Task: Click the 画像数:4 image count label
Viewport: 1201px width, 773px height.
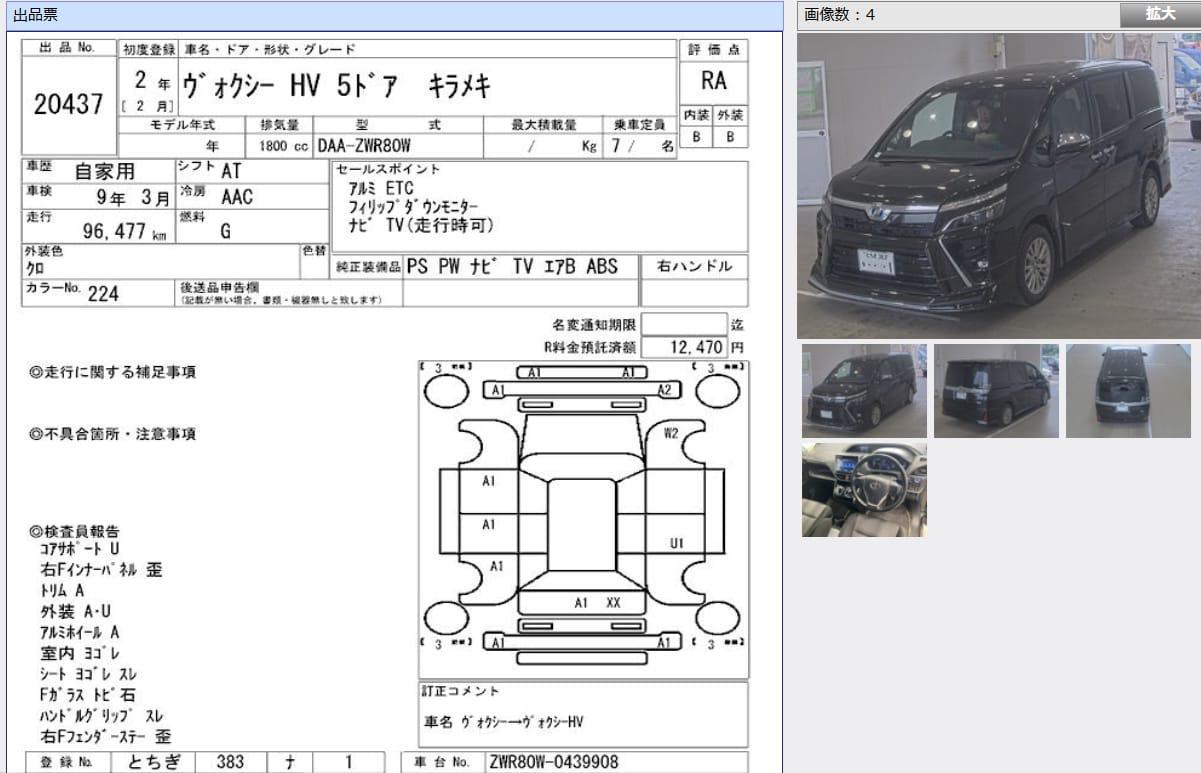Action: pos(839,15)
